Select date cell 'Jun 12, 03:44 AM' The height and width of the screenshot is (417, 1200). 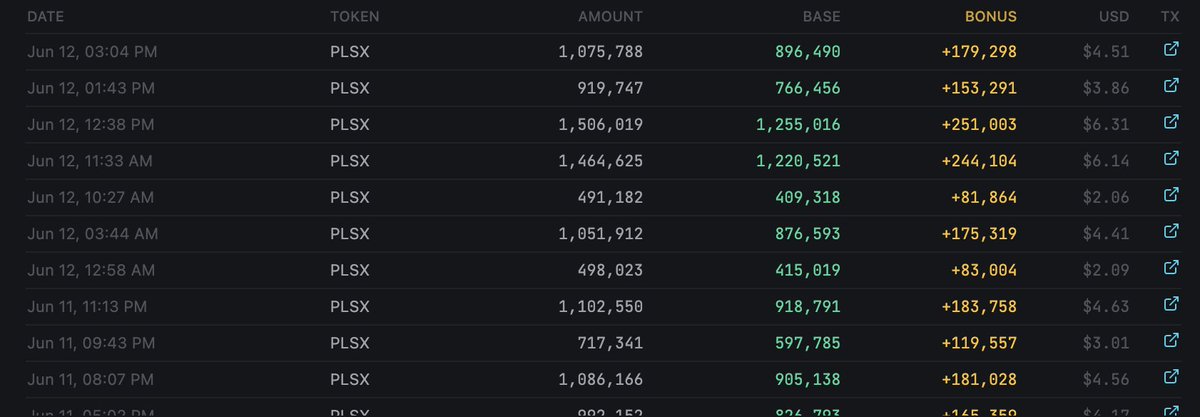(x=92, y=234)
